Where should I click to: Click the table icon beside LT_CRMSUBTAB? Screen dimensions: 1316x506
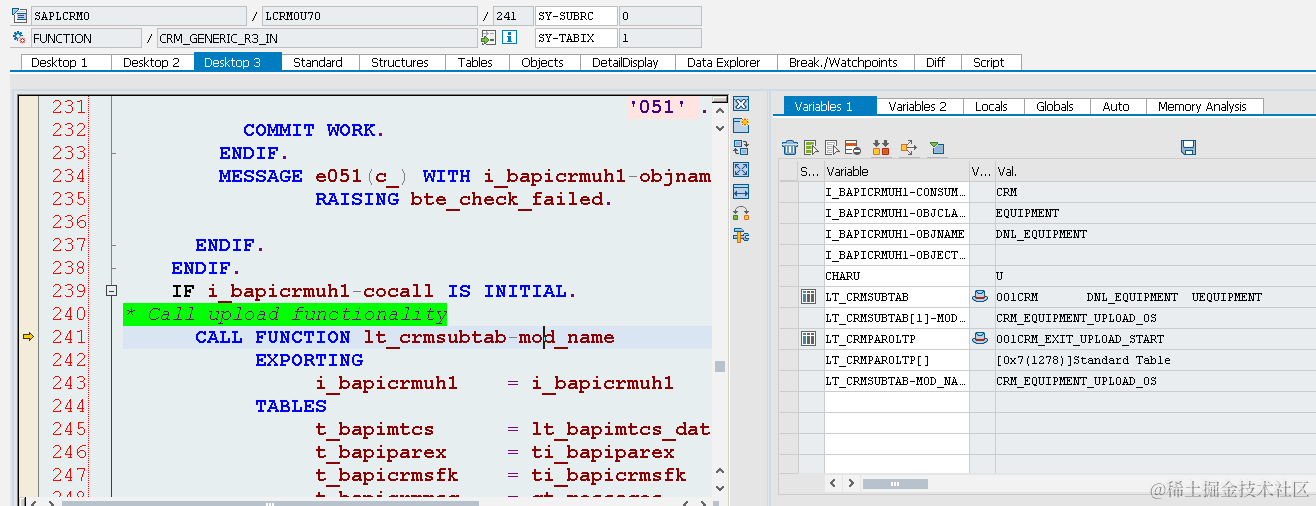pos(809,297)
